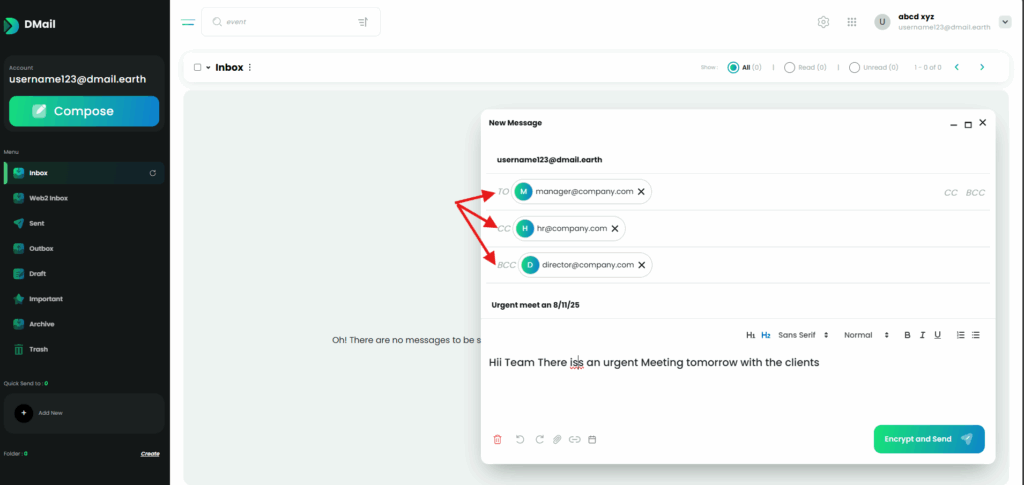
Task: Click the Encrypt and Send button
Action: point(928,439)
